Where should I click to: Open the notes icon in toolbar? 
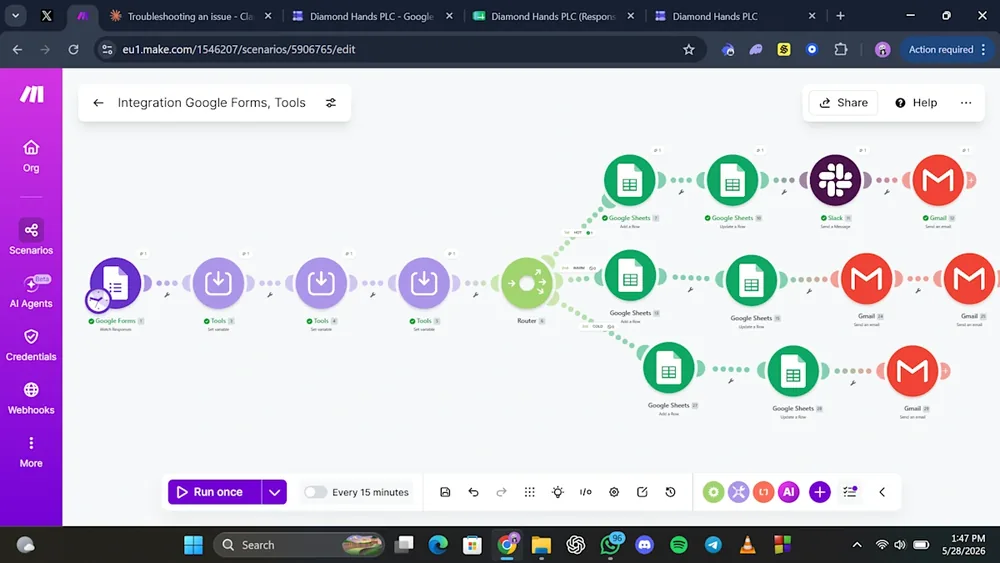(x=642, y=492)
